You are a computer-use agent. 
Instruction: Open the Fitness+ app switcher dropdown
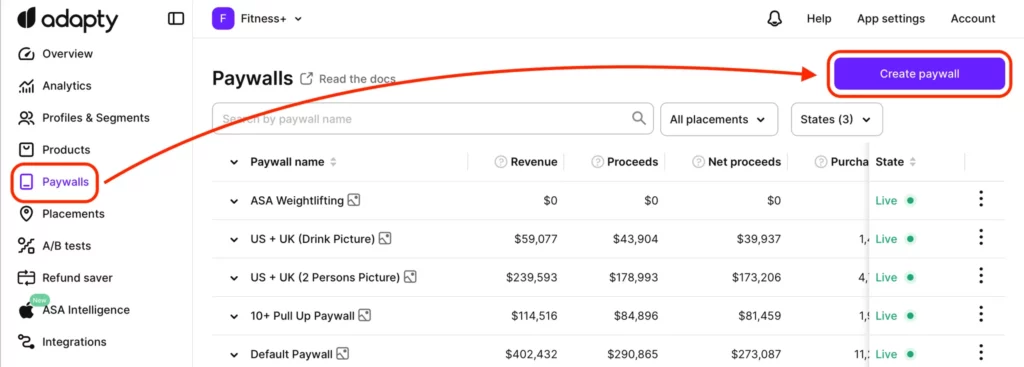pos(271,18)
